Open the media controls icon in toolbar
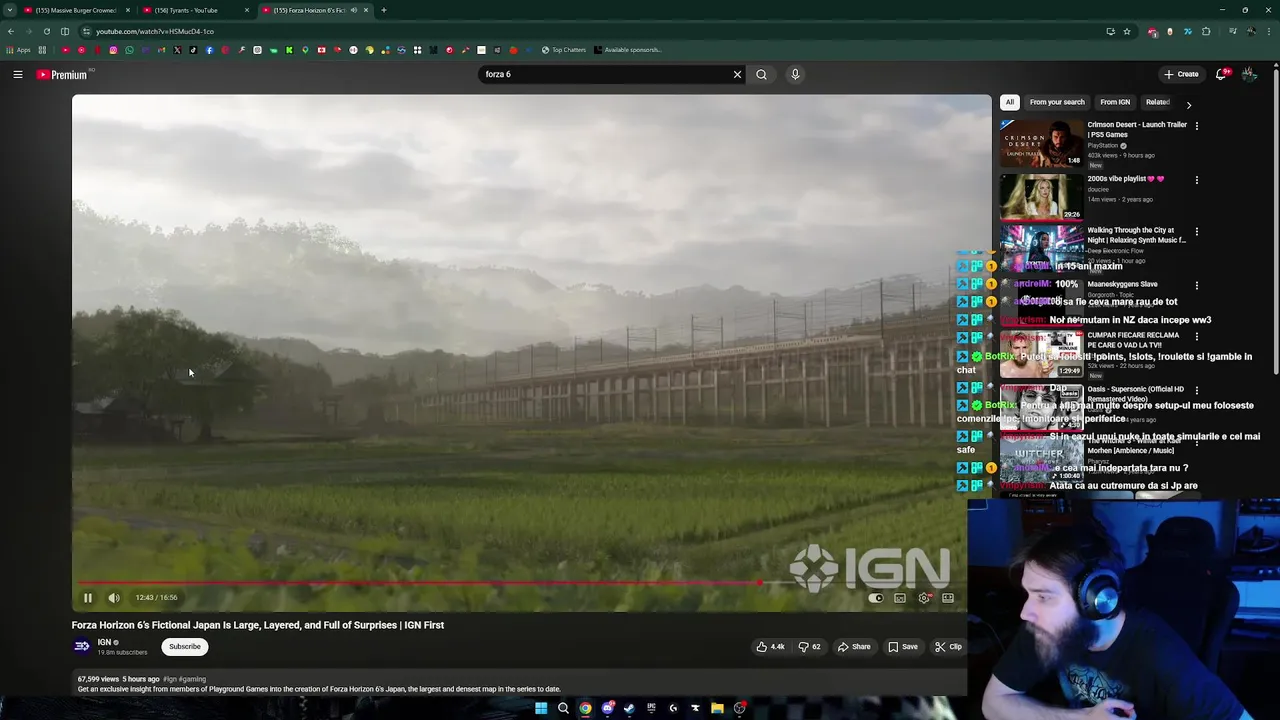This screenshot has height=720, width=1280. tap(1233, 31)
